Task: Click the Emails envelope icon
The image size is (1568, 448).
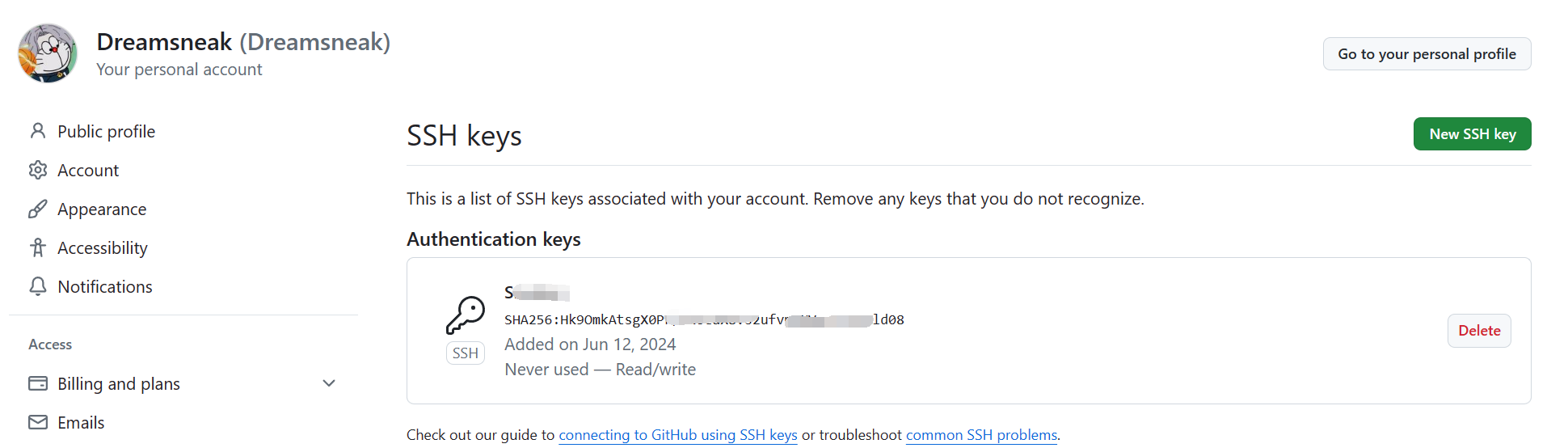Action: tap(38, 422)
